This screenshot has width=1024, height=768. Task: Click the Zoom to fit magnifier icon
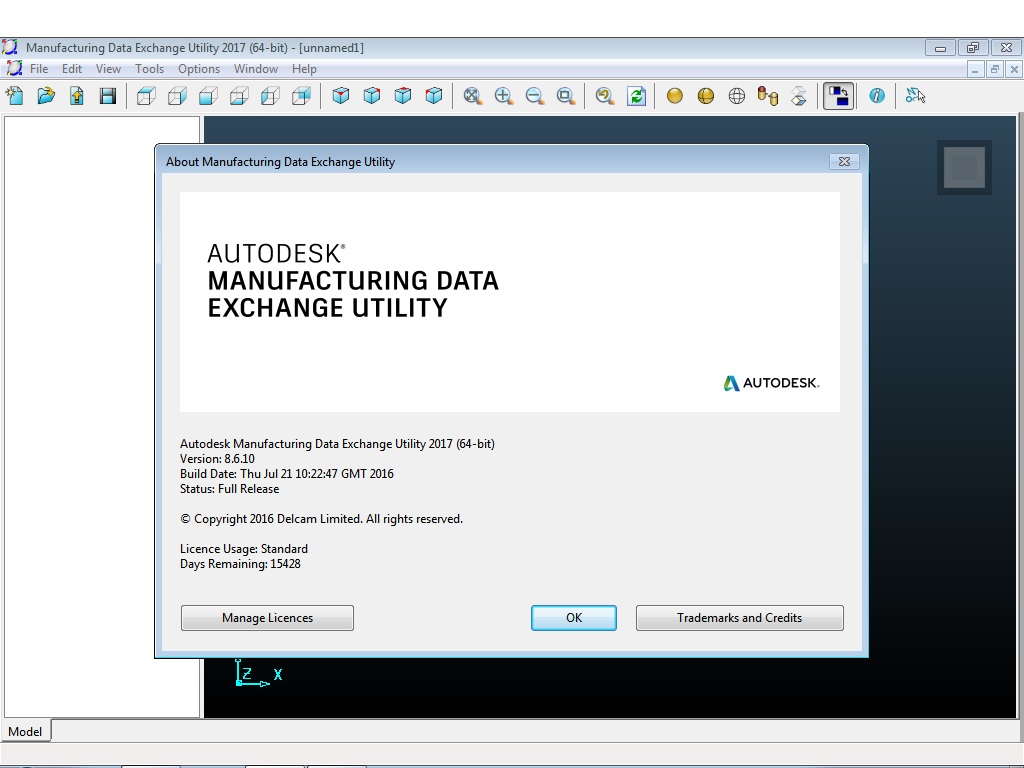coord(472,96)
